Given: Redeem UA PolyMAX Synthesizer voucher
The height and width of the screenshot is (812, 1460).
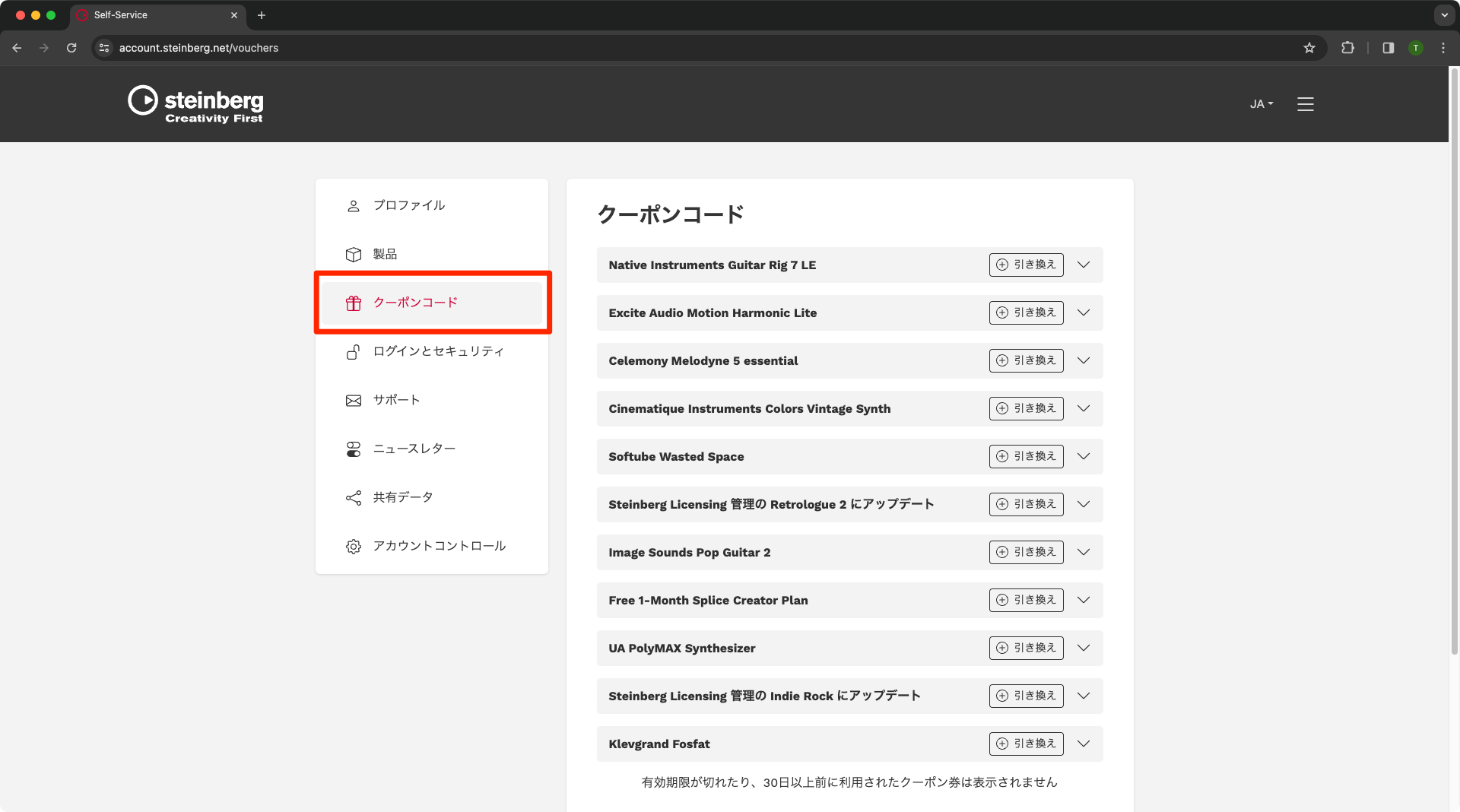Looking at the screenshot, I should pos(1026,648).
